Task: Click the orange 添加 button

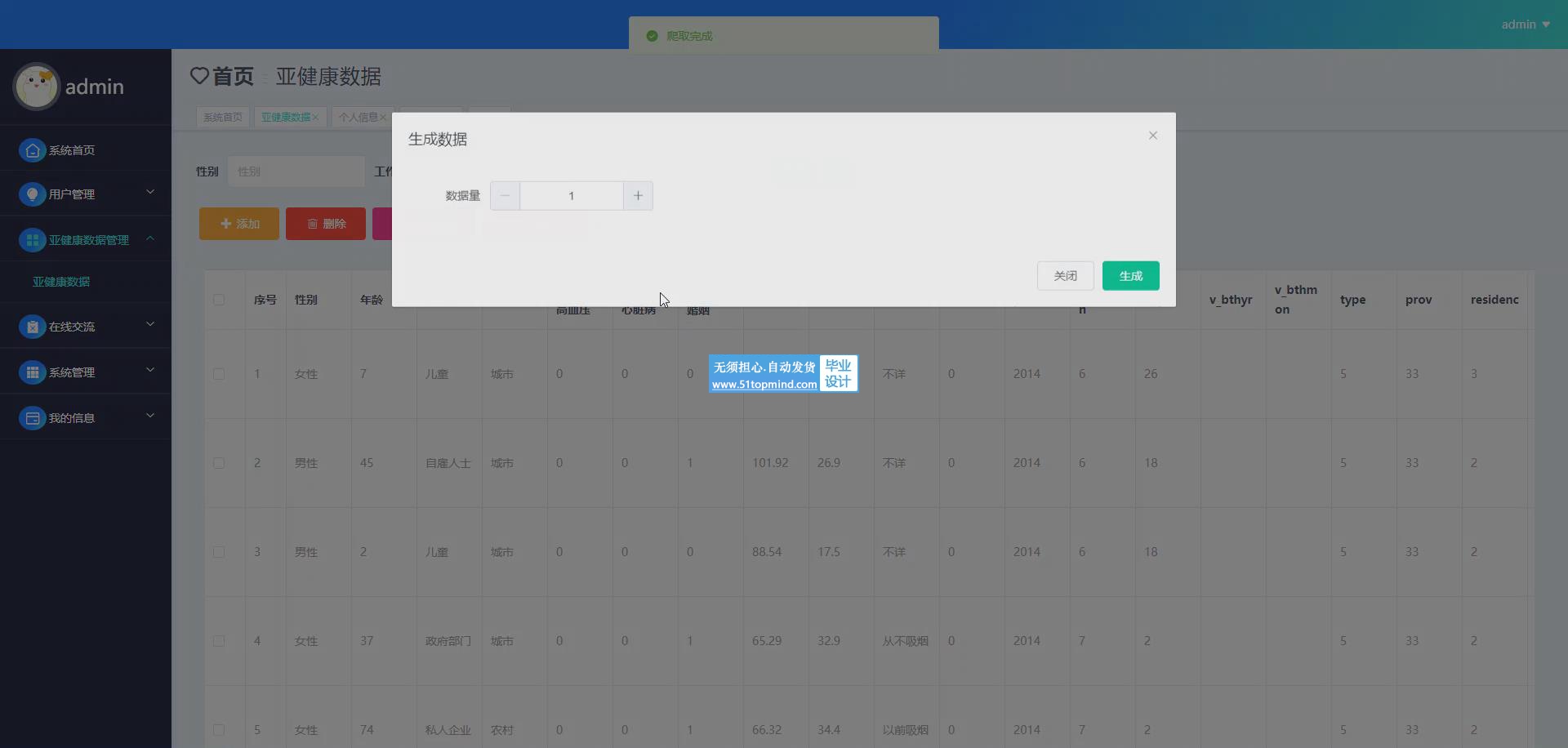Action: pyautogui.click(x=239, y=224)
